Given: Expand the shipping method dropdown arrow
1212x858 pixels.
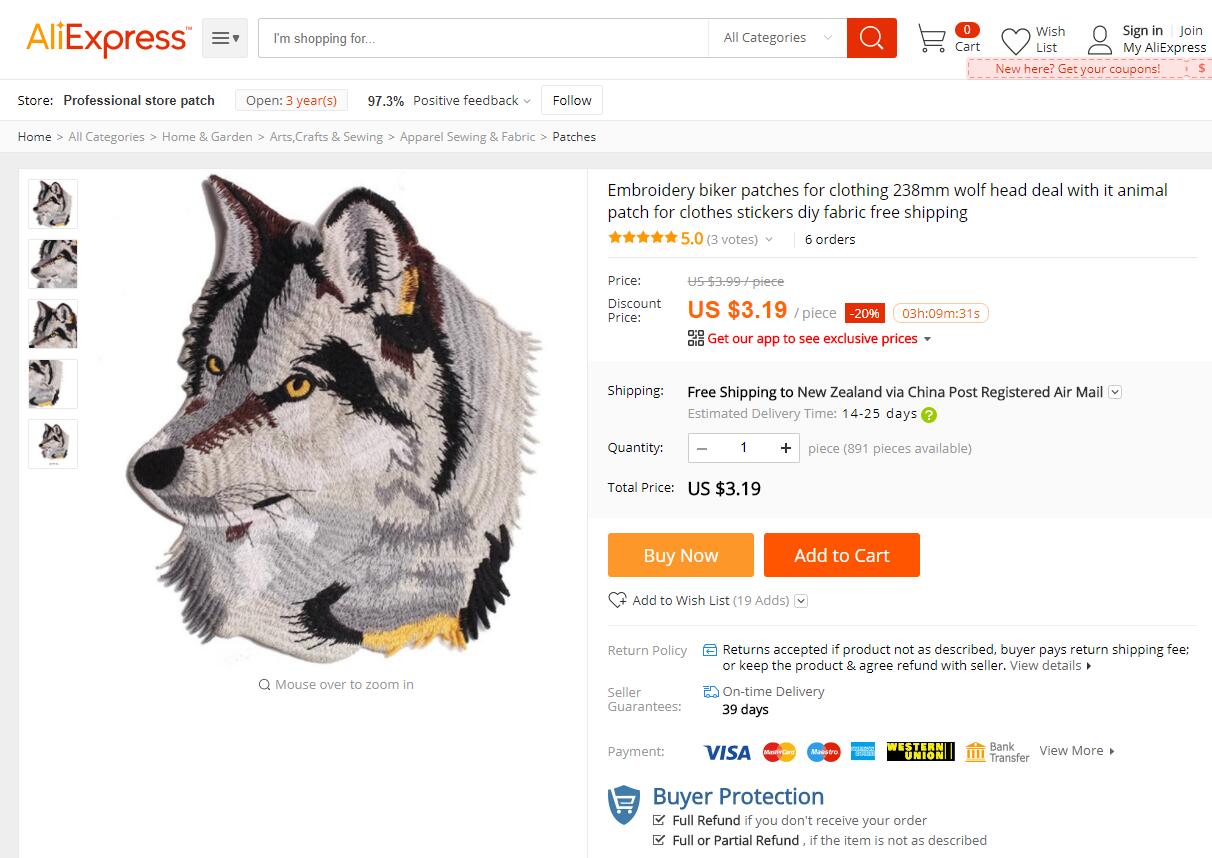Looking at the screenshot, I should pyautogui.click(x=1115, y=392).
